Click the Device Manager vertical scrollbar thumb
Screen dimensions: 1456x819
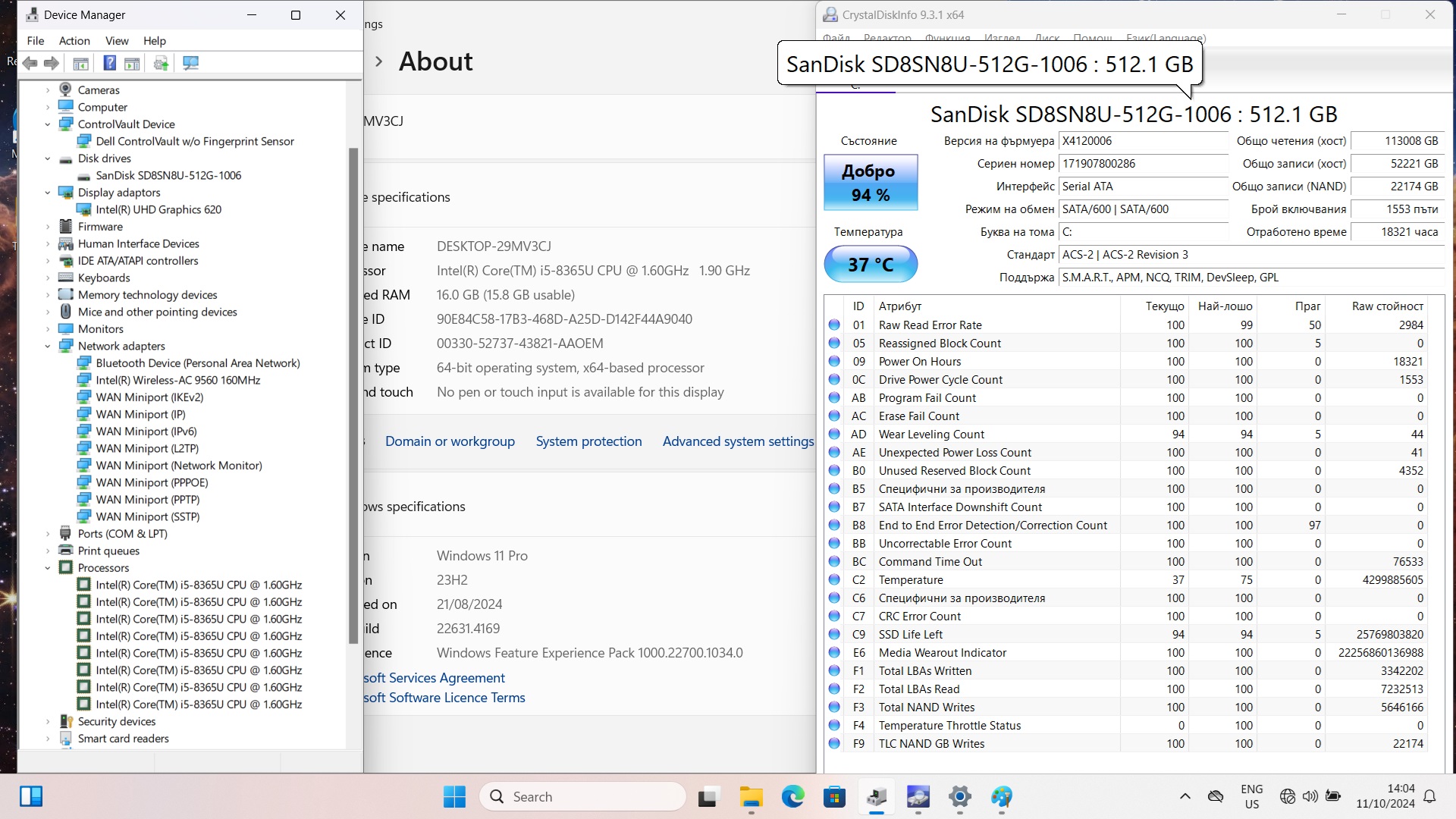[353, 394]
